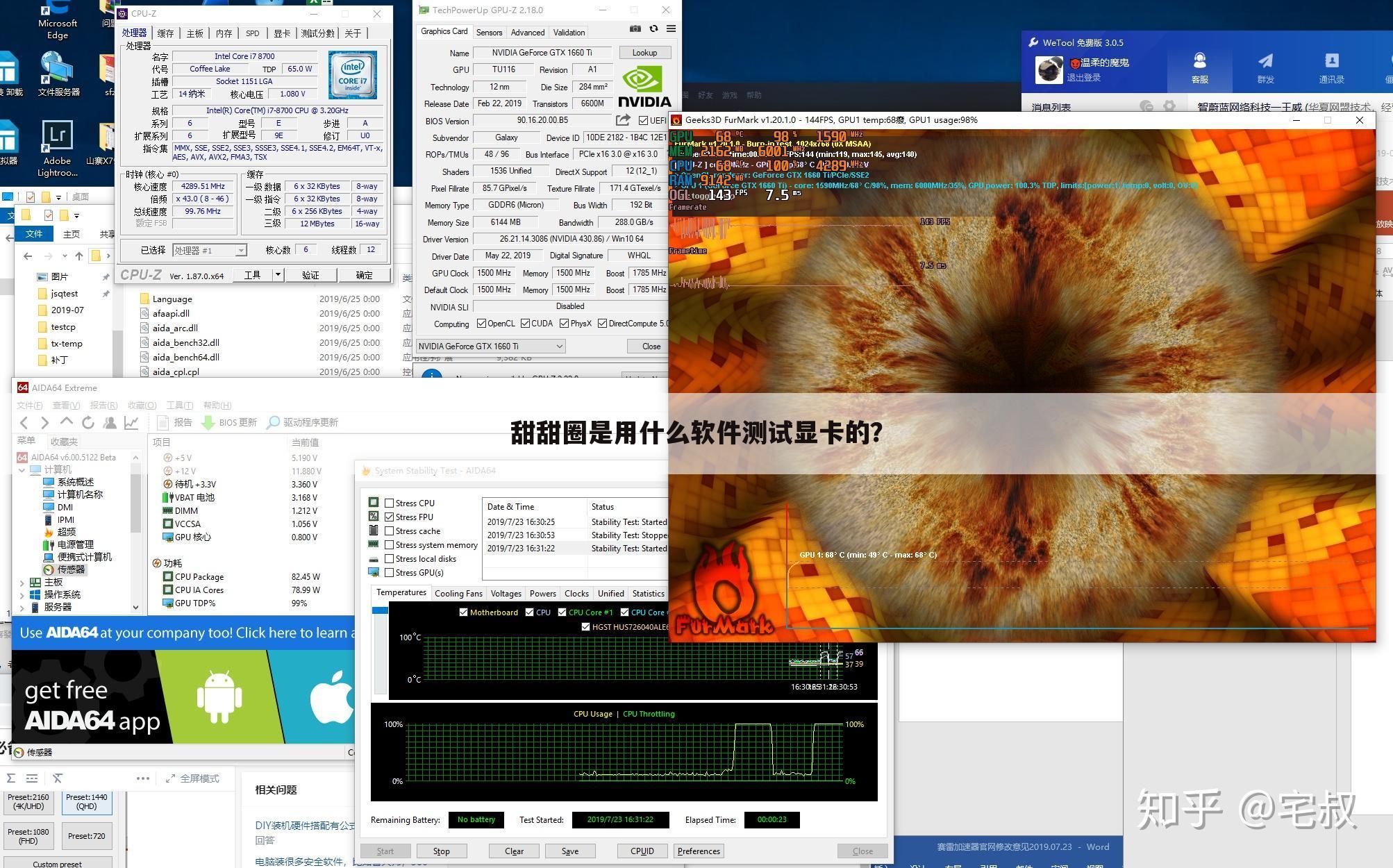Open GPU-Z Sensors tab
This screenshot has width=1393, height=868.
tap(489, 32)
